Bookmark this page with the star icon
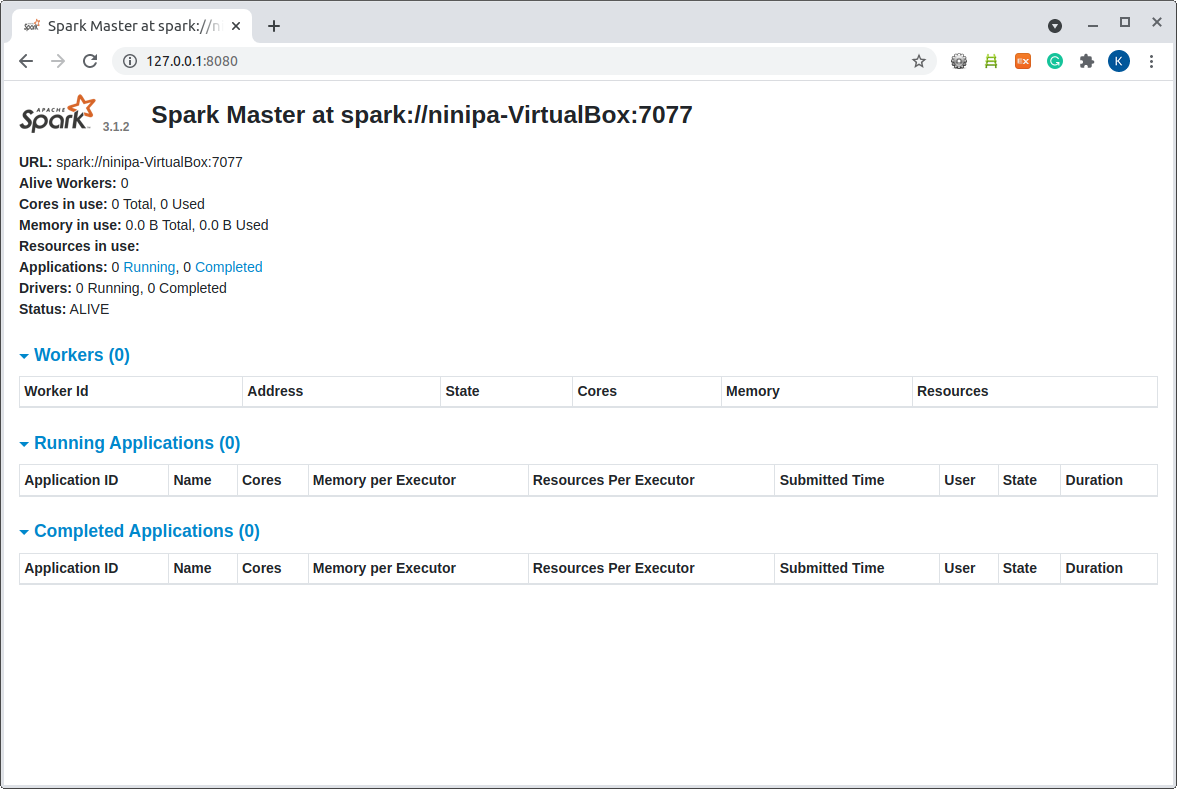 click(x=919, y=62)
